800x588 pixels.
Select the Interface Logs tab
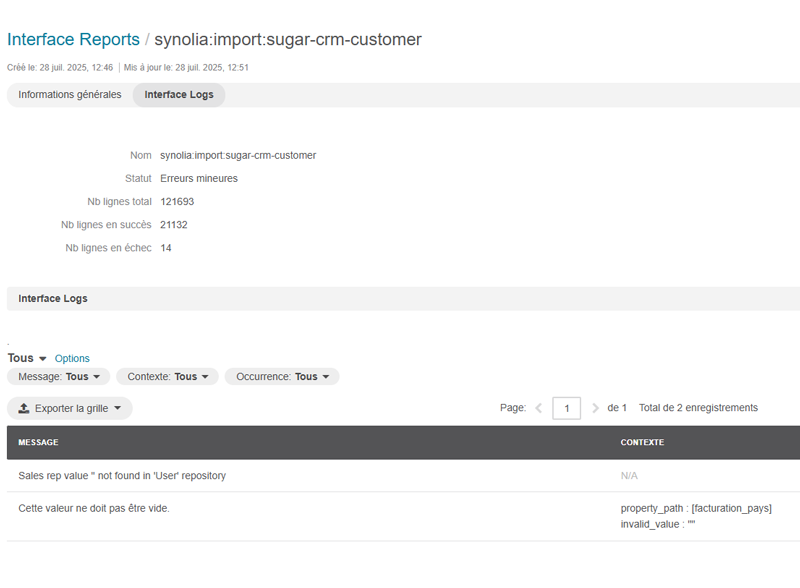tap(179, 95)
